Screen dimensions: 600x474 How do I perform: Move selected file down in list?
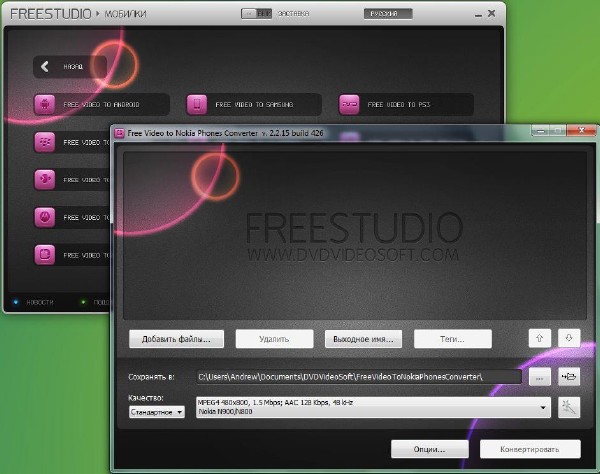coord(567,338)
